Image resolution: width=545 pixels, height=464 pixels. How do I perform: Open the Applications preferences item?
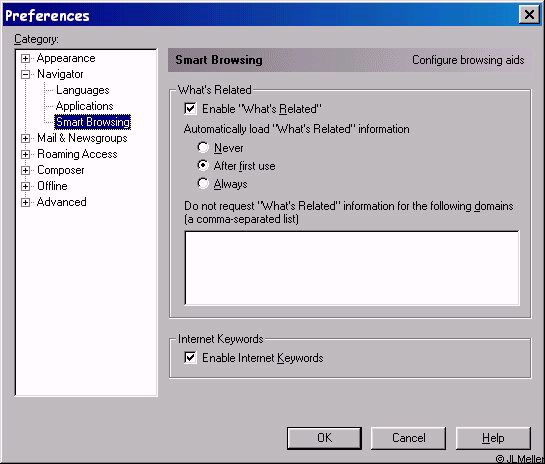click(84, 106)
